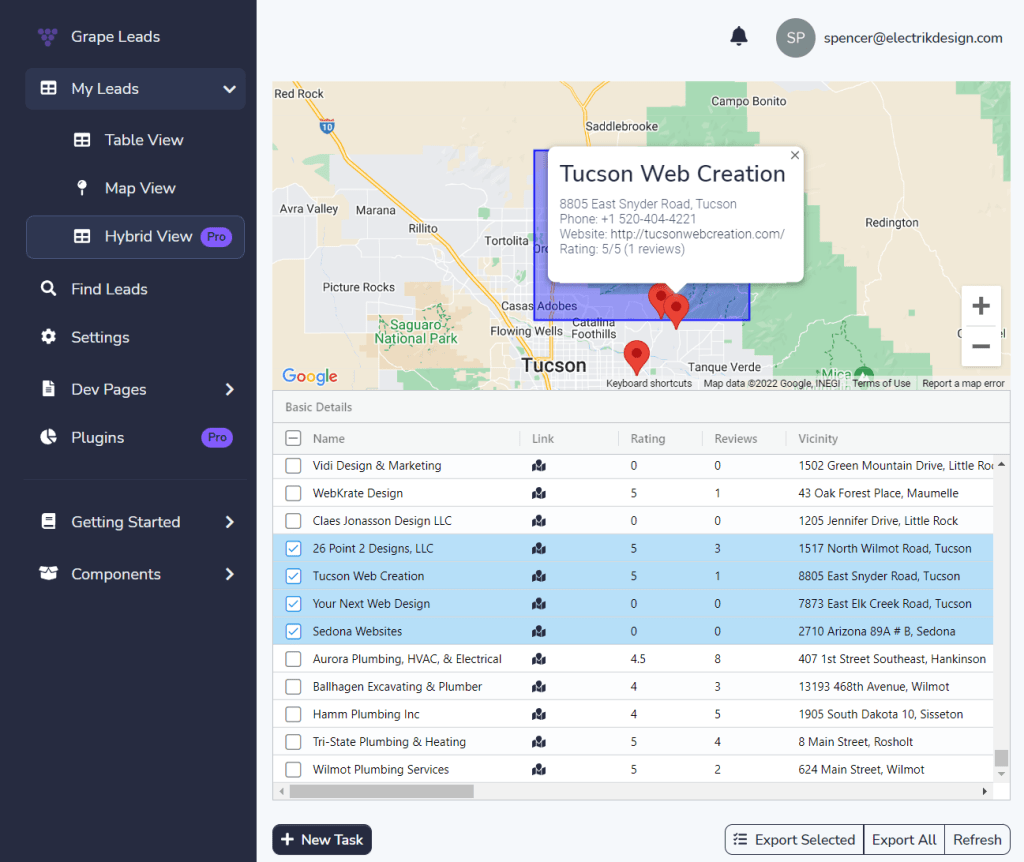The image size is (1024, 862).
Task: Click the Google logo on the map
Action: click(310, 376)
